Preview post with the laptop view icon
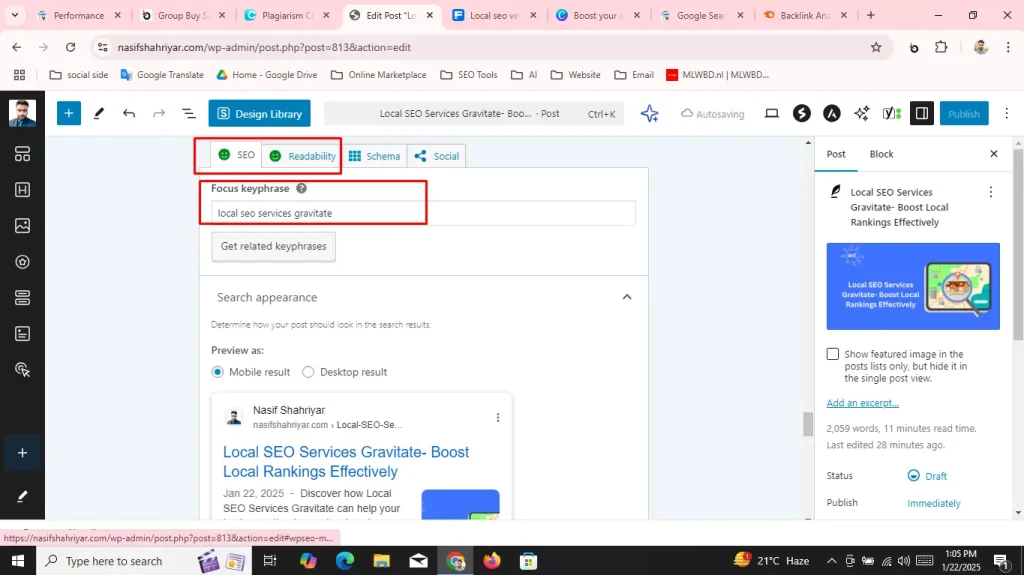Viewport: 1024px width, 575px height. point(771,114)
